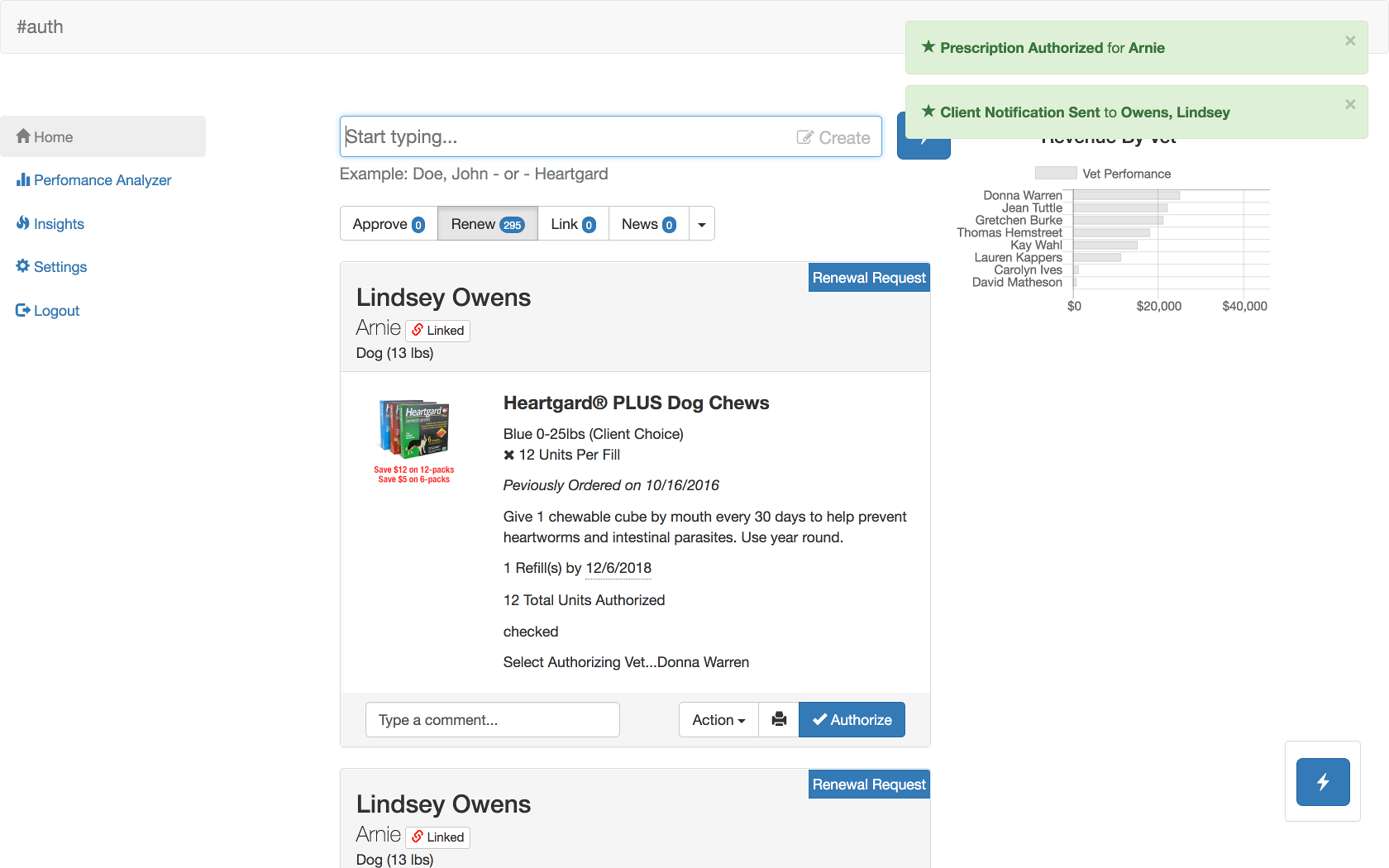Switch to the Approve tab
The image size is (1389, 868).
[388, 224]
